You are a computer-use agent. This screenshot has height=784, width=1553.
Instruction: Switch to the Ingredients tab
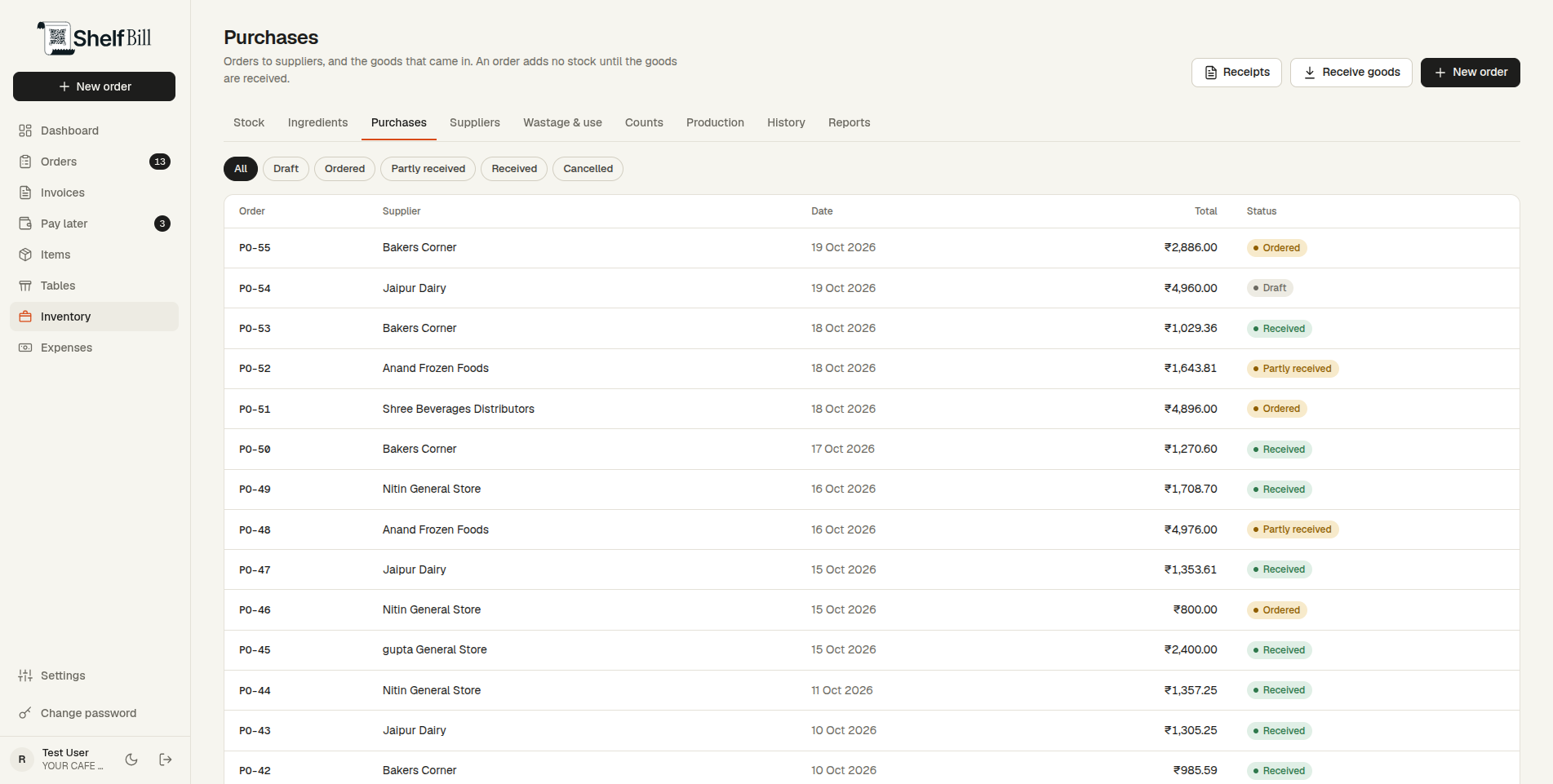[317, 122]
